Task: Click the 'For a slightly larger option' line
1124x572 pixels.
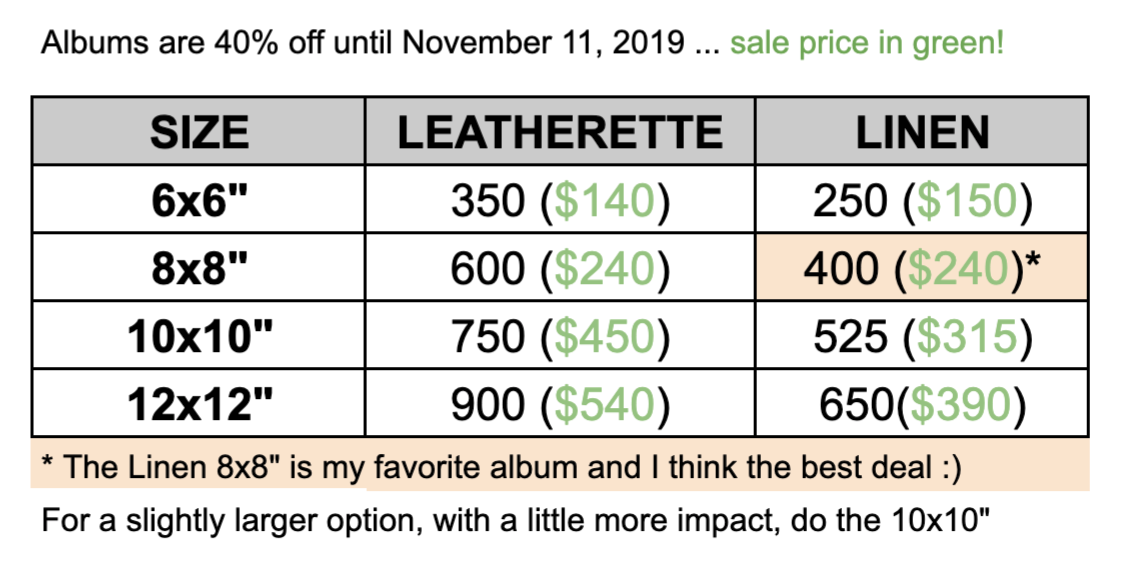Action: [x=515, y=520]
